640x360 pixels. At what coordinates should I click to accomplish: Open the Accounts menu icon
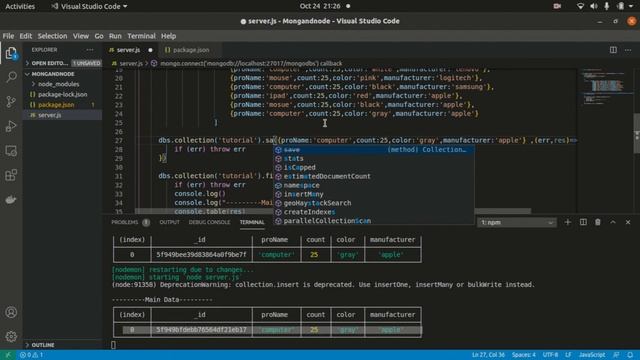tap(11, 312)
